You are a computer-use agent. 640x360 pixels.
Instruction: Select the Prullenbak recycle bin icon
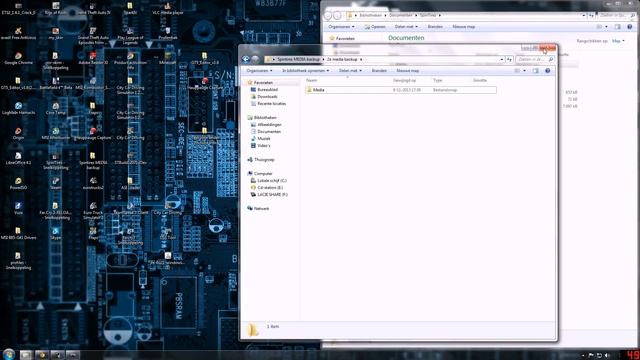pyautogui.click(x=167, y=33)
